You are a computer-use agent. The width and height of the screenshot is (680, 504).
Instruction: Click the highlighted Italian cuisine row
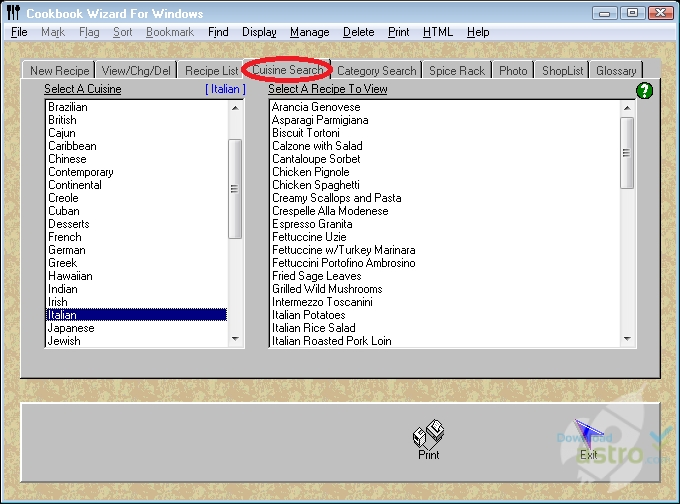point(137,315)
